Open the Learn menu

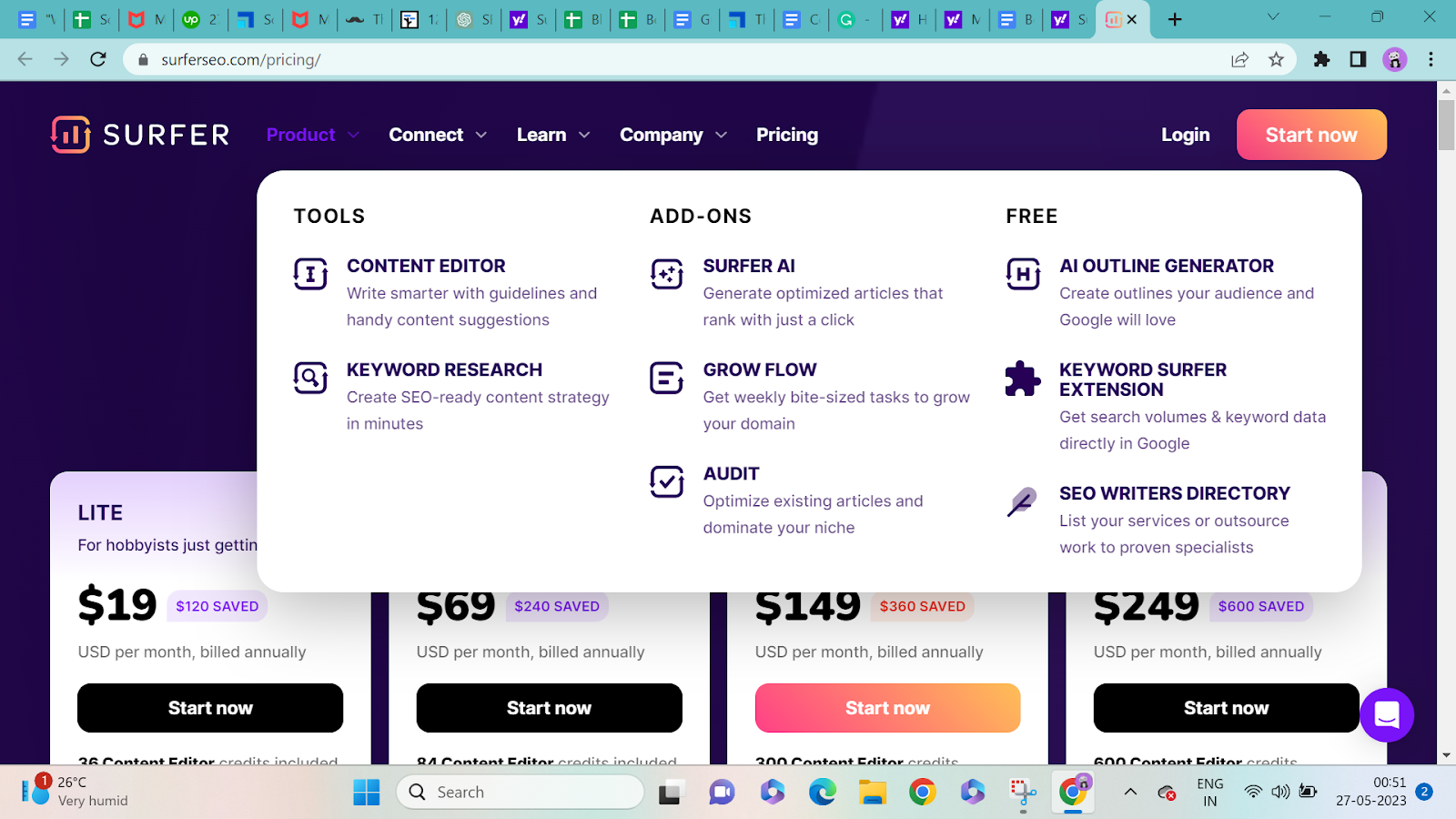pyautogui.click(x=541, y=135)
